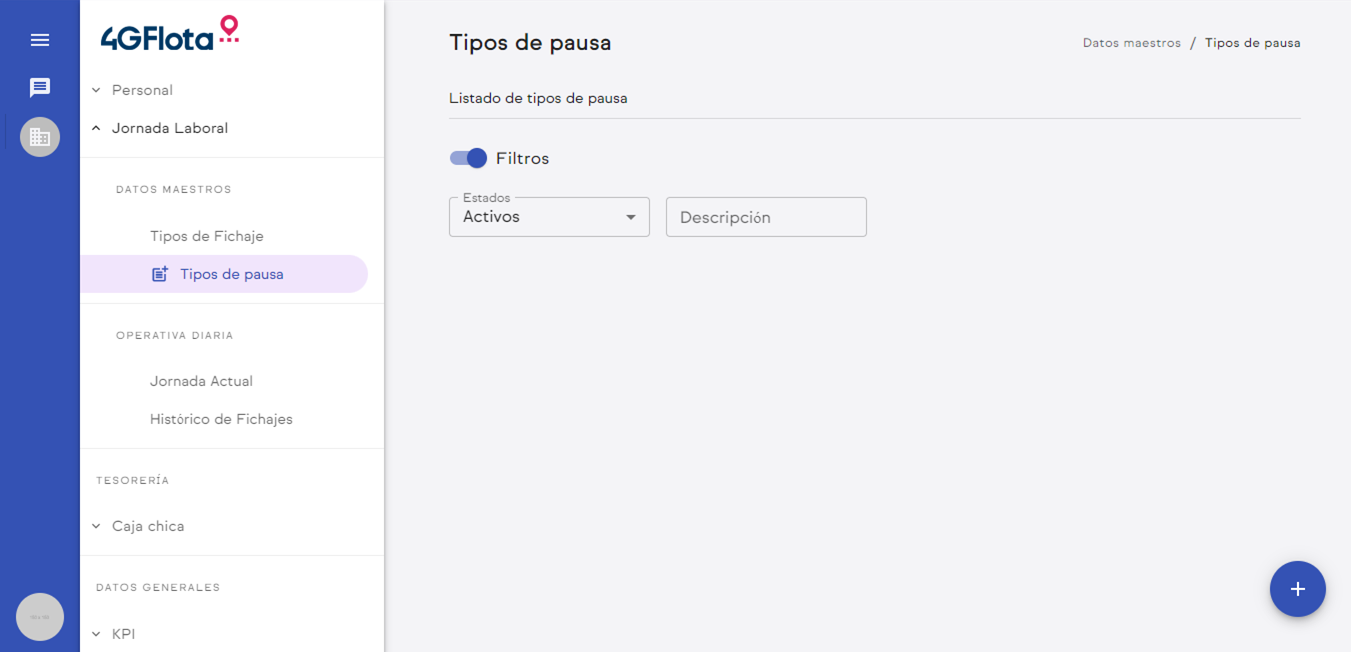Click the add new pause type plus button
The image size is (1351, 652).
point(1297,589)
